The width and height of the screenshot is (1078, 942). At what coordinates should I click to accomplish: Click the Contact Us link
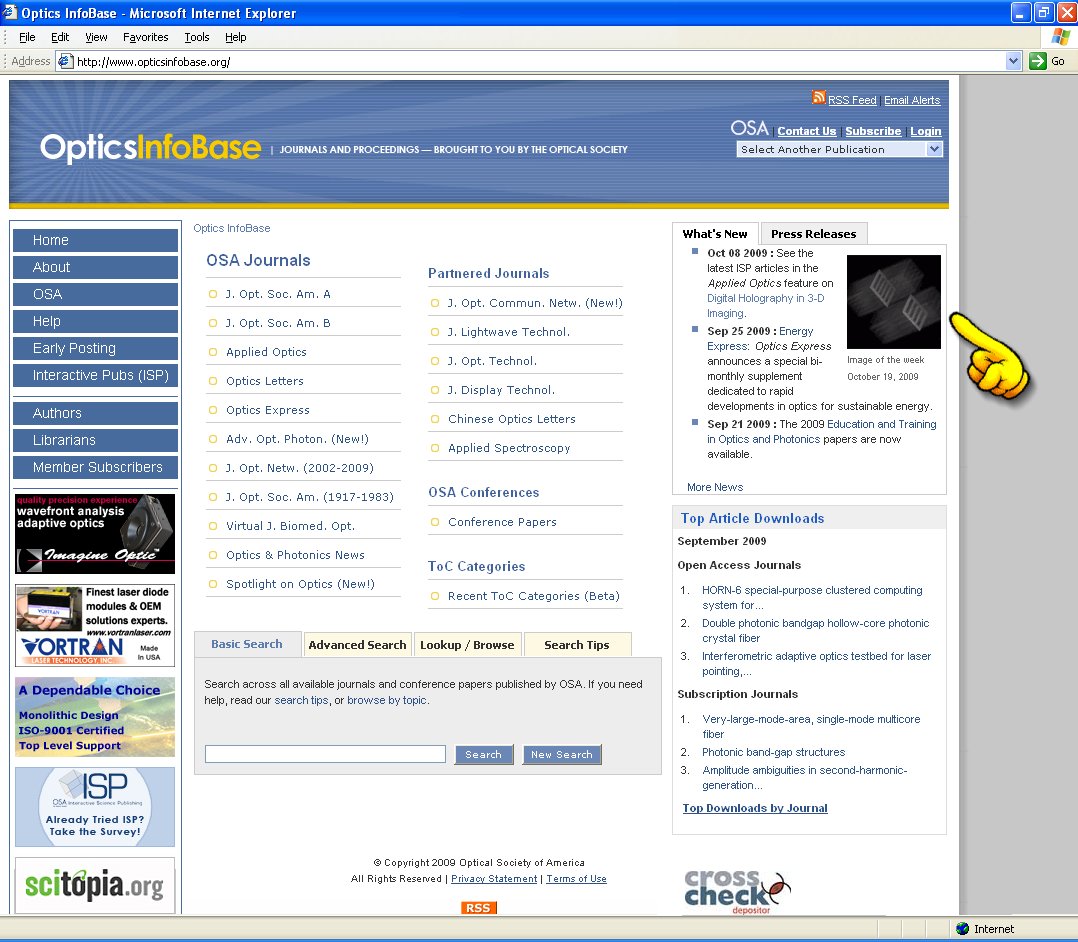tap(806, 131)
